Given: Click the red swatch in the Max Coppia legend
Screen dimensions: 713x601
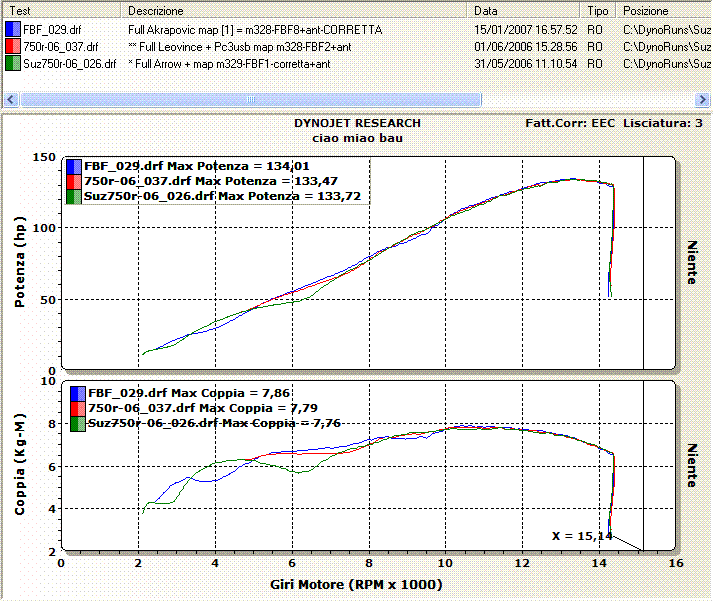Looking at the screenshot, I should point(78,409).
